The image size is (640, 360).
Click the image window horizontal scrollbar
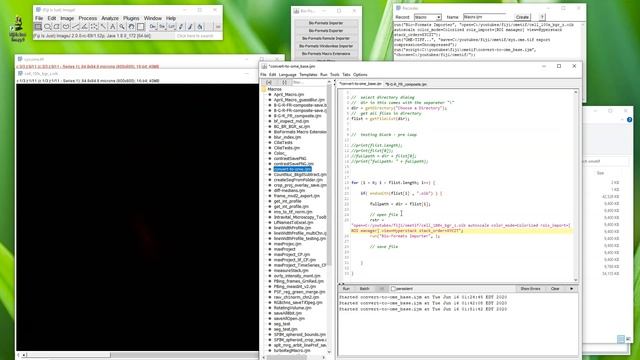tap(137, 355)
